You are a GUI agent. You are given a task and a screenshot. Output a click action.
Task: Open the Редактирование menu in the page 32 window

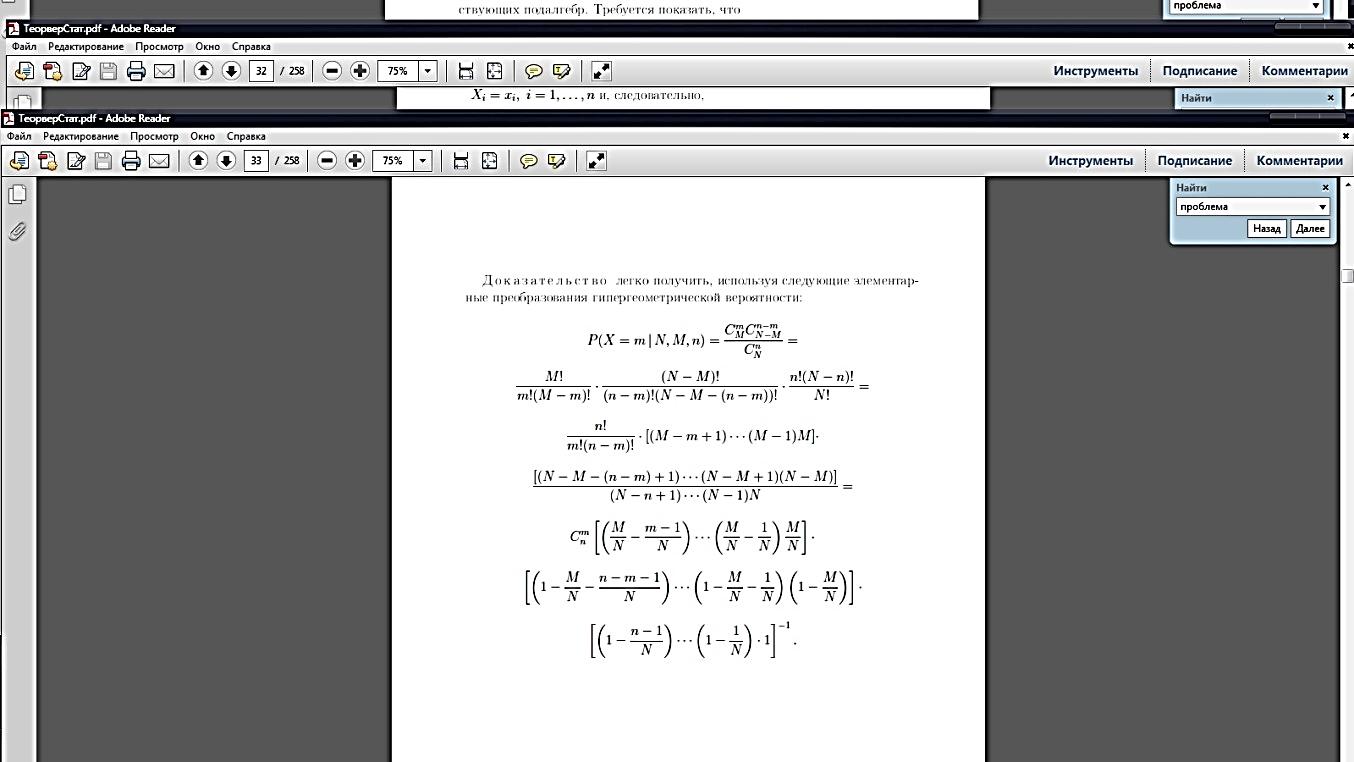point(86,47)
